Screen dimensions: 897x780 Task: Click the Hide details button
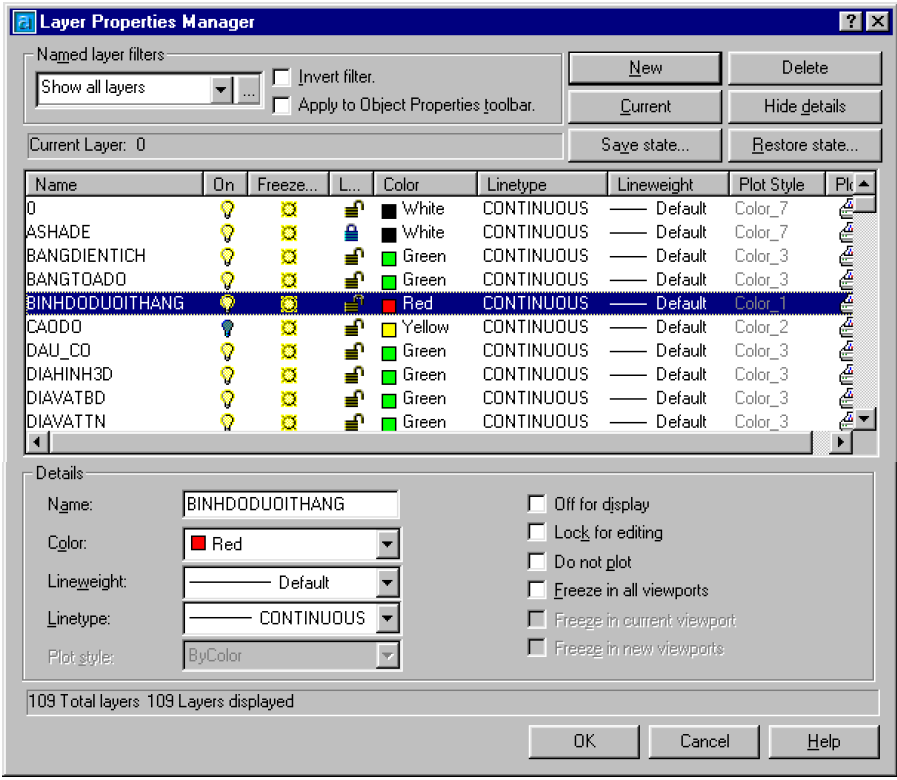click(804, 106)
